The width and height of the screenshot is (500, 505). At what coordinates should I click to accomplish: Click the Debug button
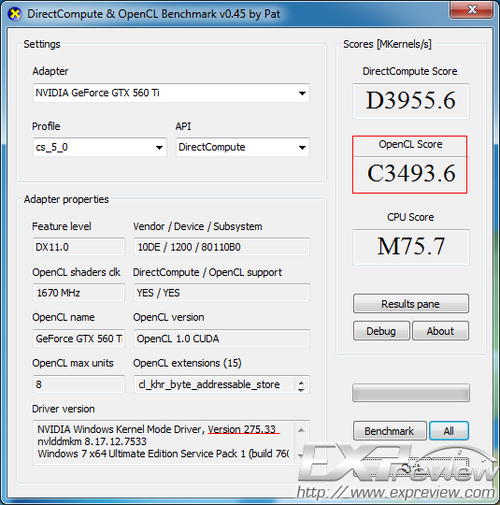click(x=381, y=331)
